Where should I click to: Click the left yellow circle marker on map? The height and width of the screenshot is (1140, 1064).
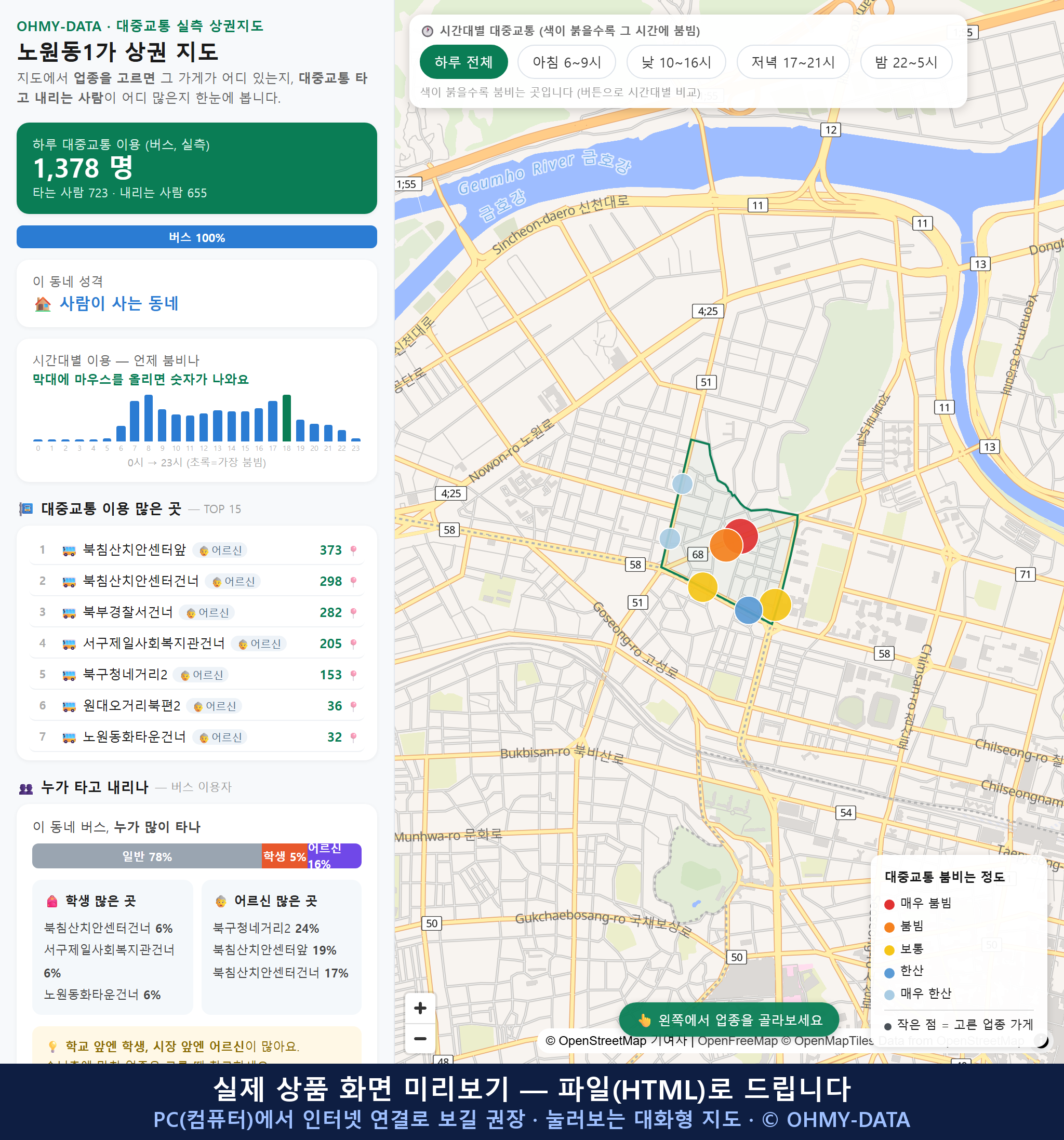click(x=702, y=587)
